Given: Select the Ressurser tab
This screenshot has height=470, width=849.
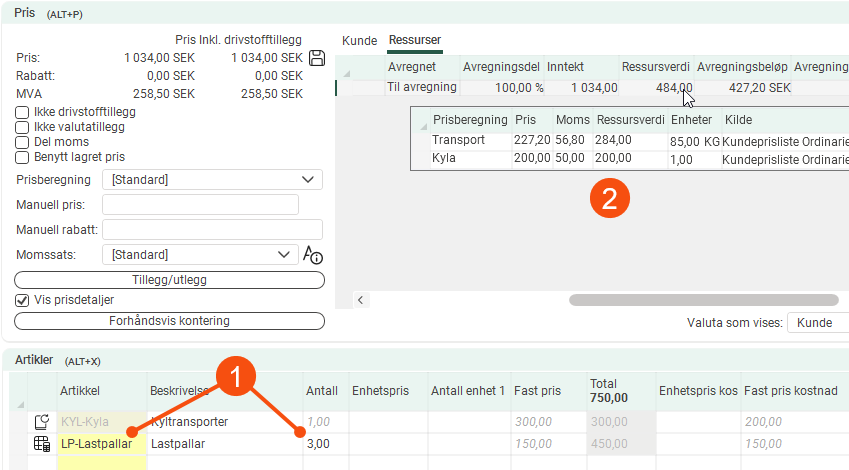Looking at the screenshot, I should point(414,40).
